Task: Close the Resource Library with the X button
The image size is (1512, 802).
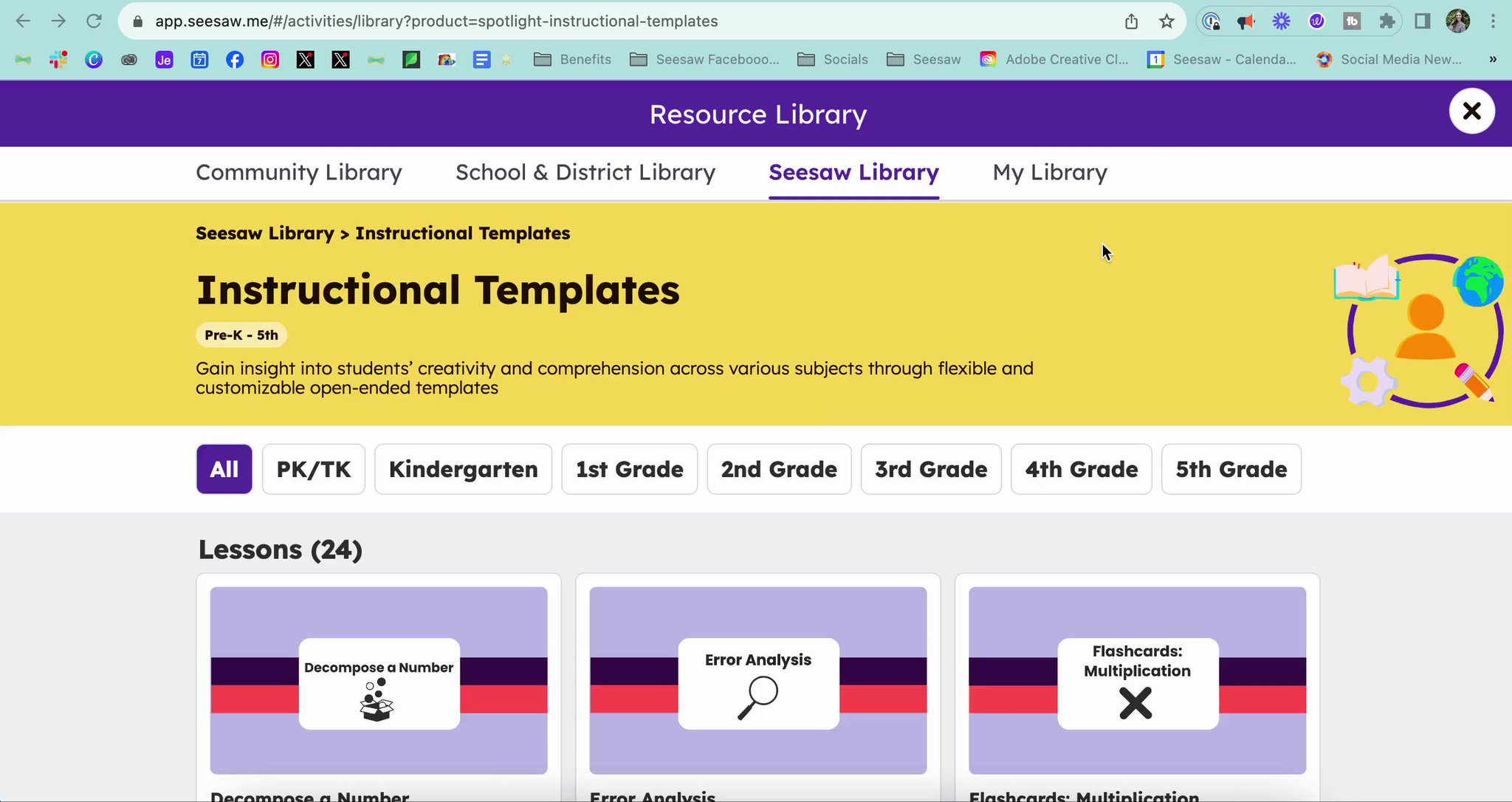Action: coord(1472,111)
